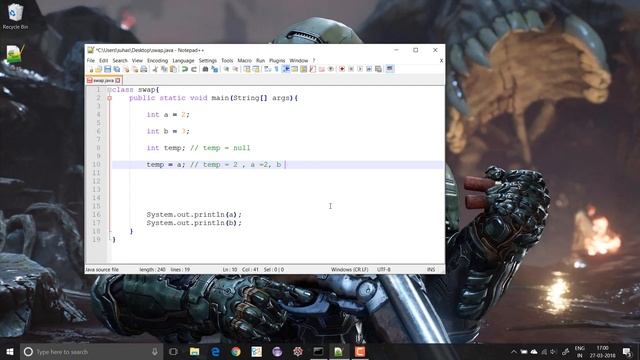Cut selection with the scissors icon

155,69
